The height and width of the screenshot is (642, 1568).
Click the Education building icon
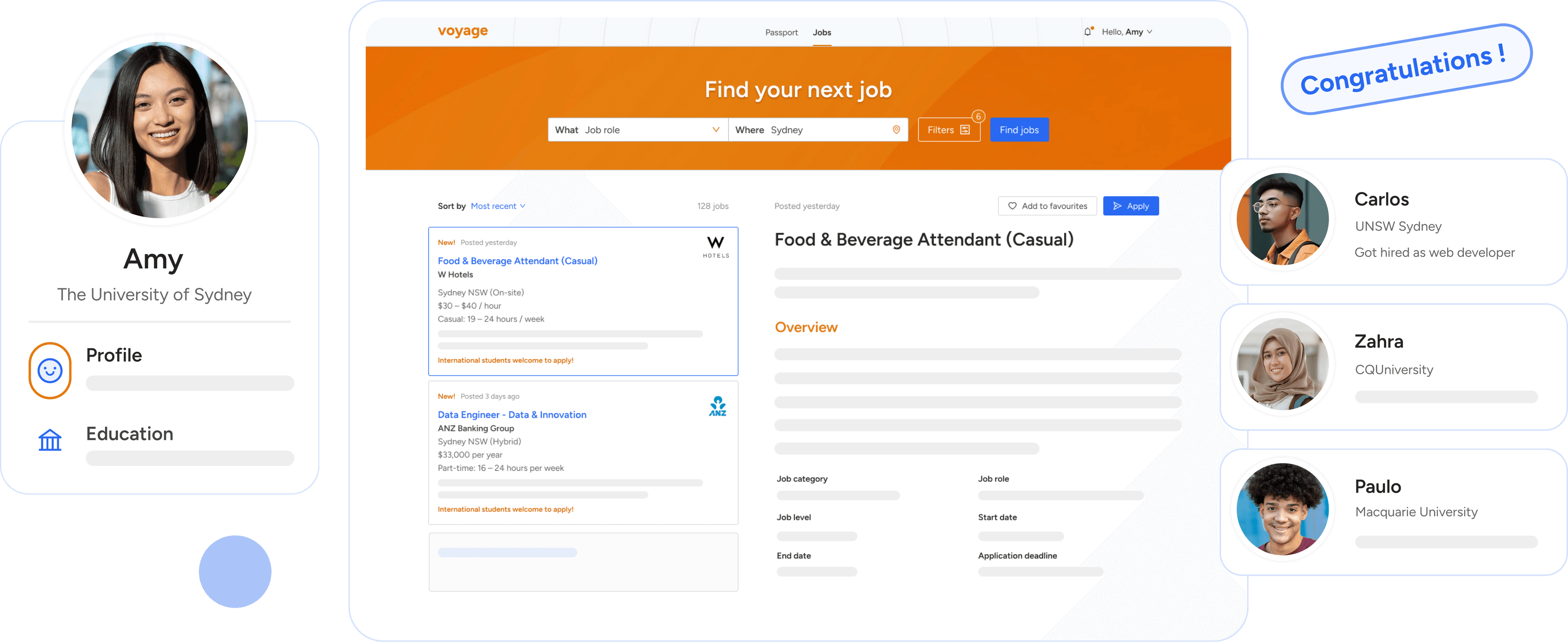(x=50, y=439)
